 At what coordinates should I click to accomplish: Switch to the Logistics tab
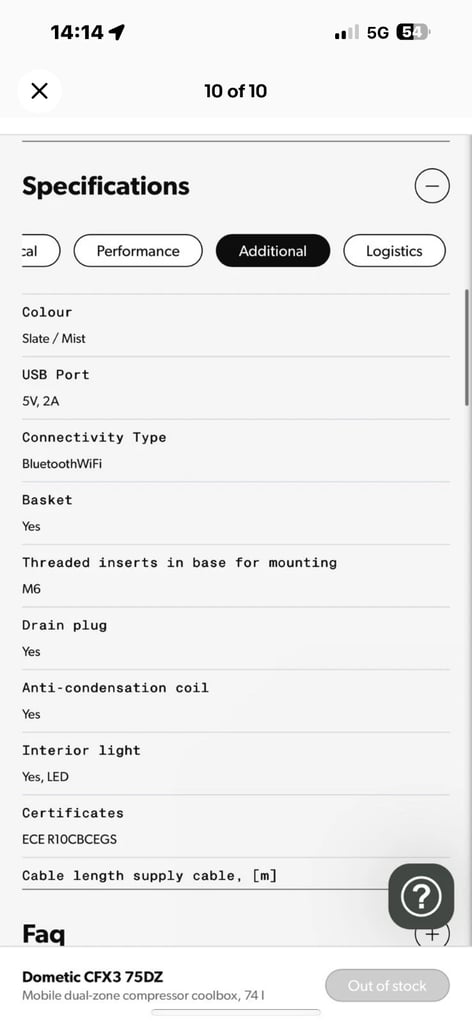[394, 251]
